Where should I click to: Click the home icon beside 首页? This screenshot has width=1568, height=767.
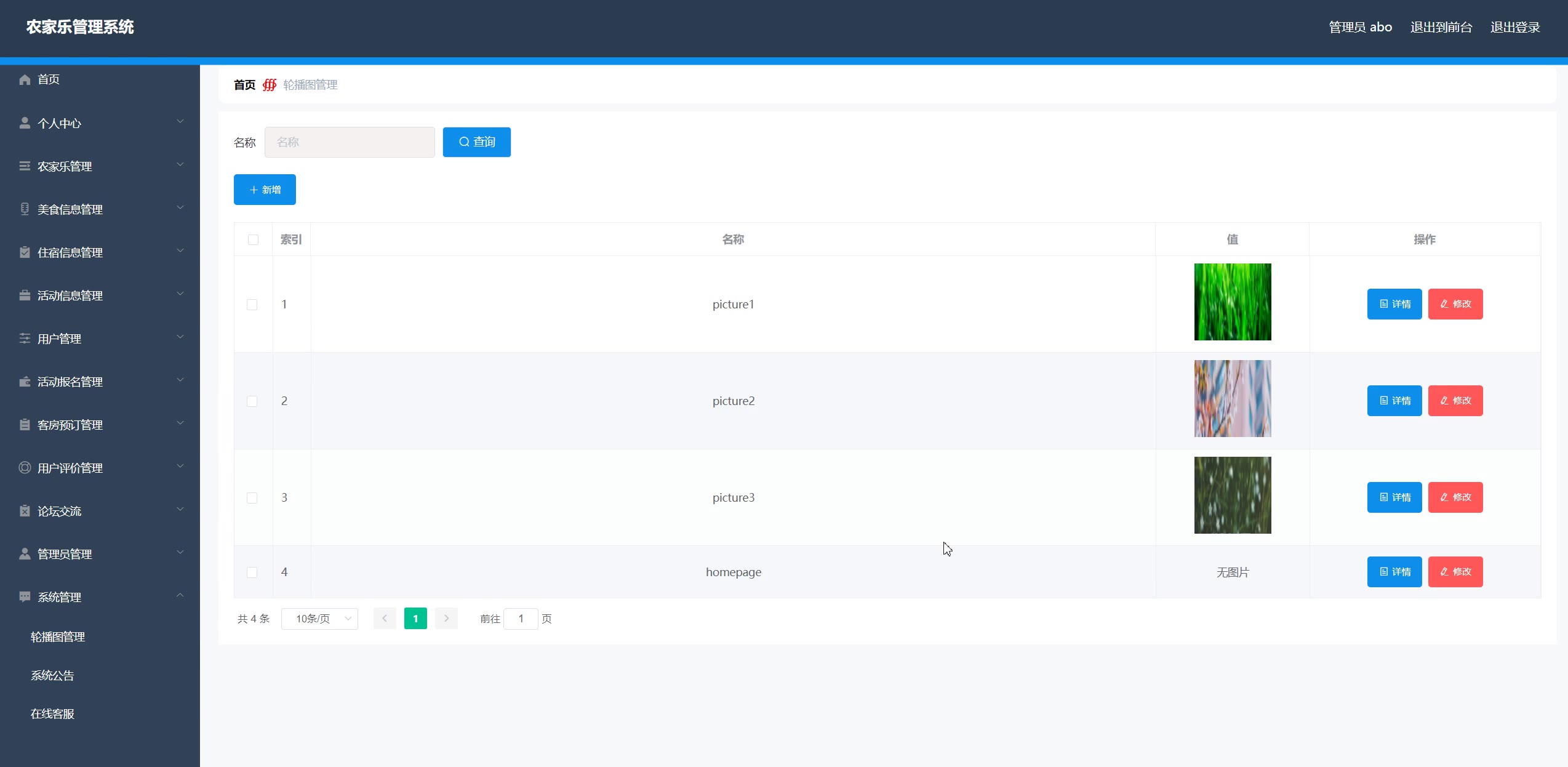click(25, 79)
